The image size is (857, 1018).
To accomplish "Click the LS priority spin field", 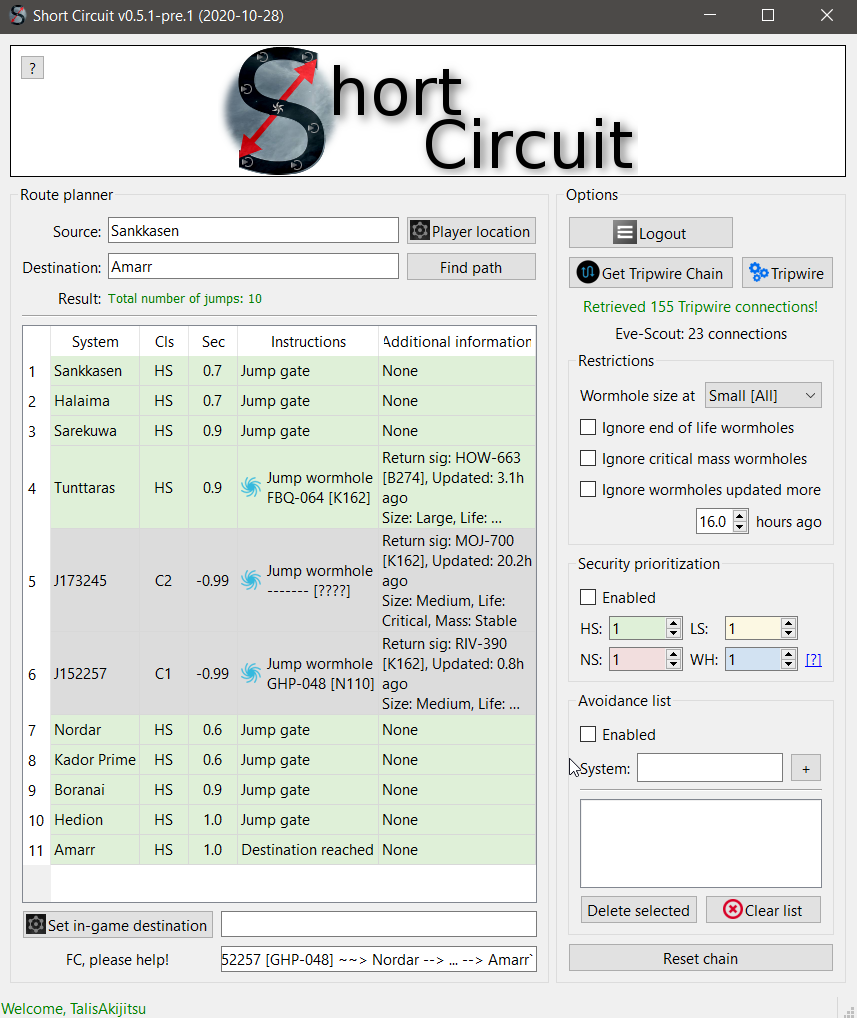I will pos(753,628).
